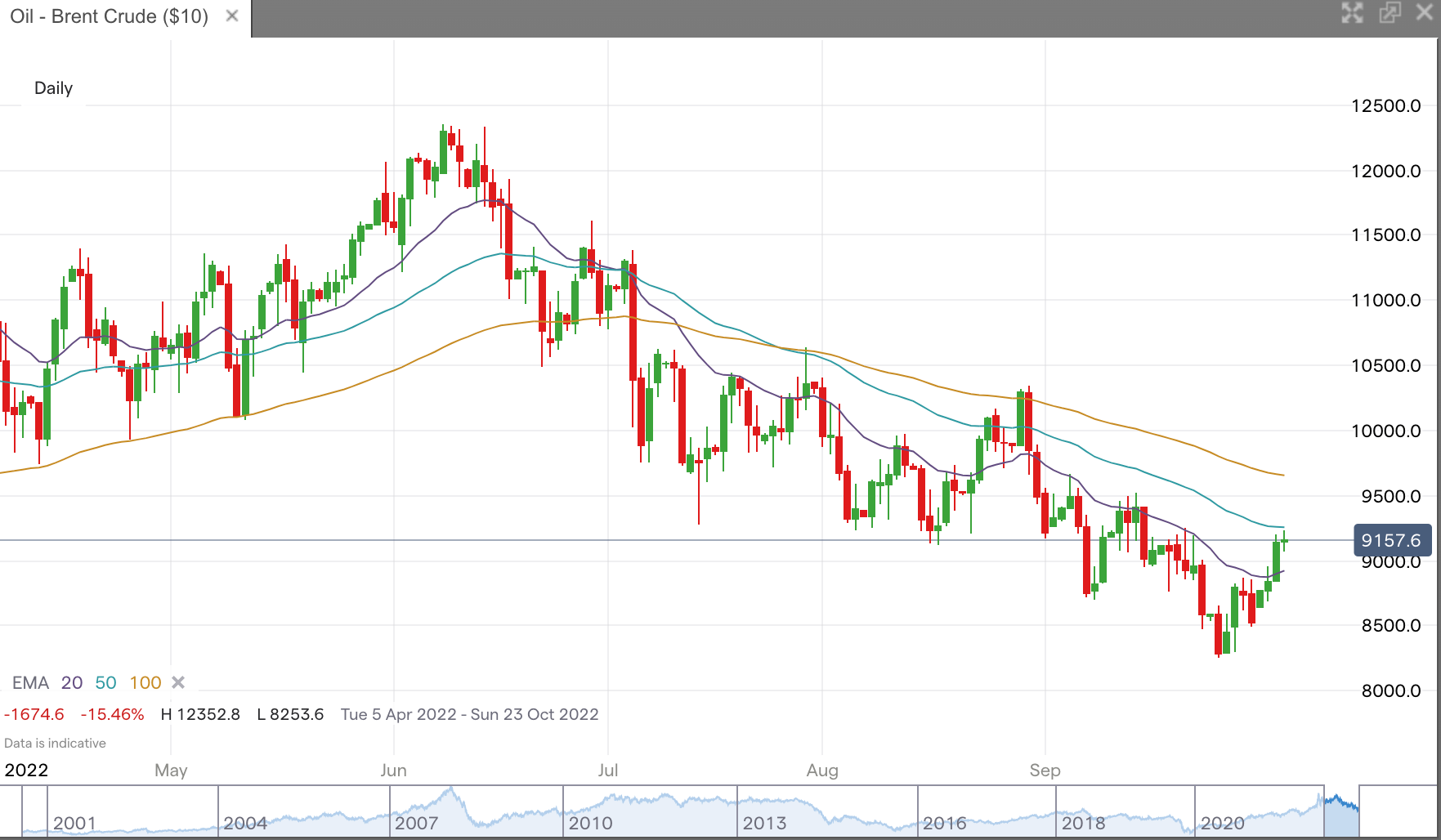This screenshot has height=840, width=1441.
Task: Jump to 2013 in the overview navigator
Action: tap(765, 823)
